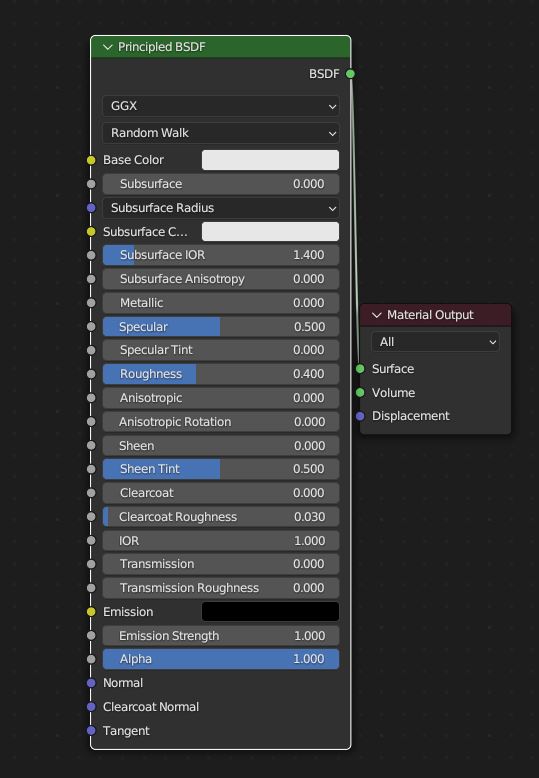This screenshot has width=539, height=778.
Task: Click the Tangent input socket
Action: (91, 730)
